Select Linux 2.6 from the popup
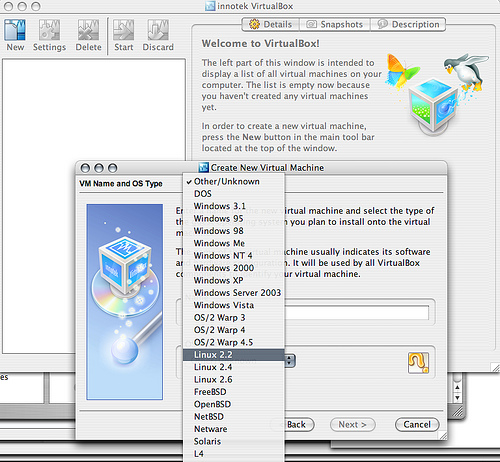This screenshot has width=500, height=462. 234,379
